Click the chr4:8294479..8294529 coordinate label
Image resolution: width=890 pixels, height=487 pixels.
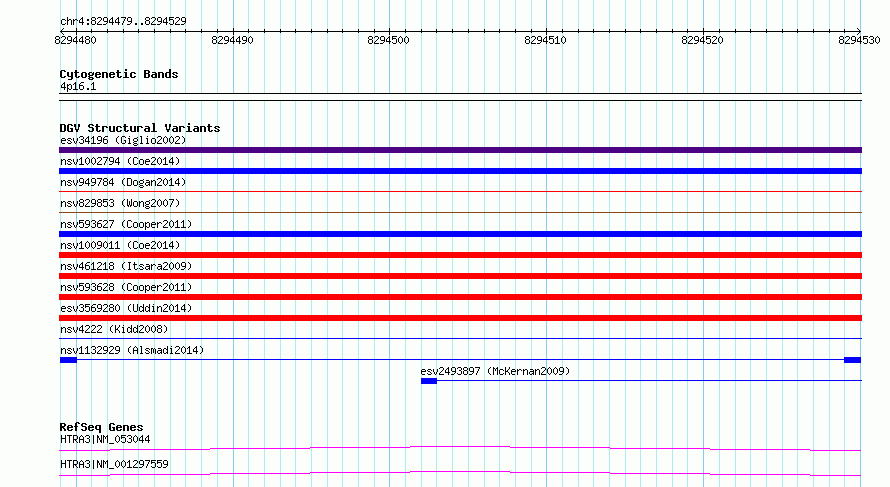click(x=123, y=21)
